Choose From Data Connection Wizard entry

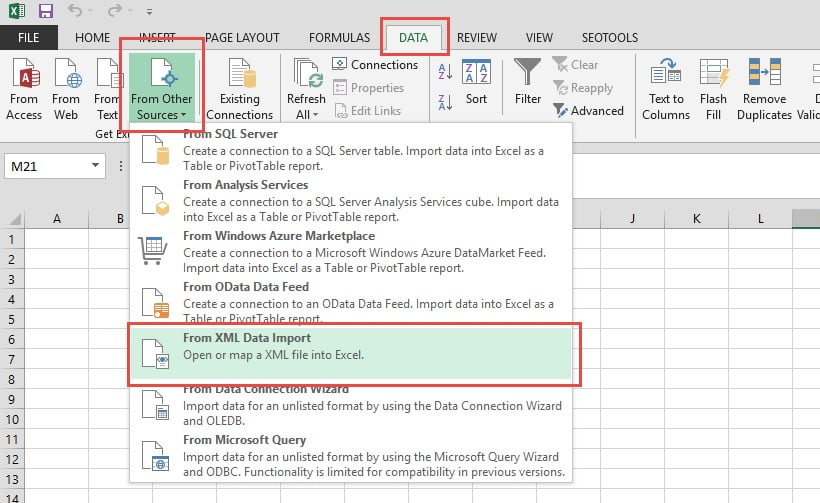pos(351,406)
